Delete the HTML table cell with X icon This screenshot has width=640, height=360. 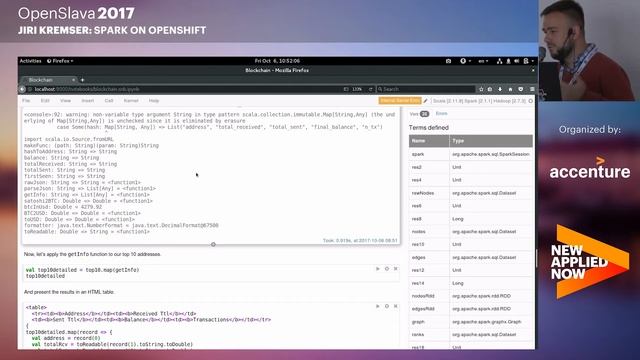tap(396, 306)
